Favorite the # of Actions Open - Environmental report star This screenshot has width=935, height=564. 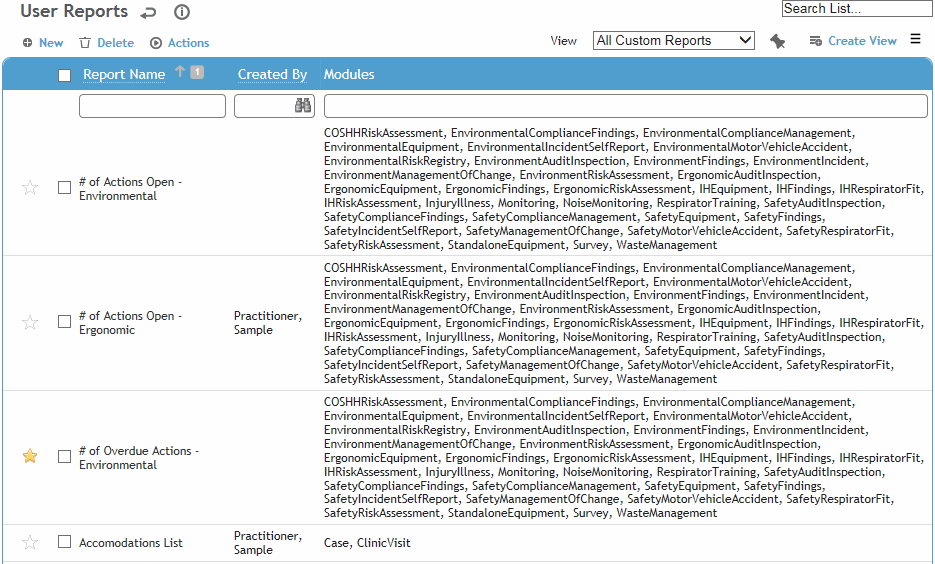click(x=30, y=188)
